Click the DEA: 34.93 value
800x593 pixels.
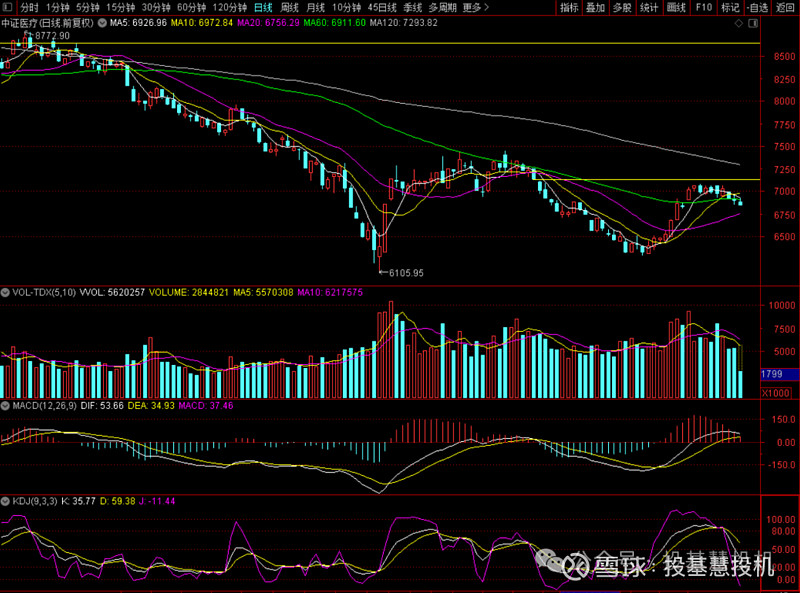pos(151,406)
